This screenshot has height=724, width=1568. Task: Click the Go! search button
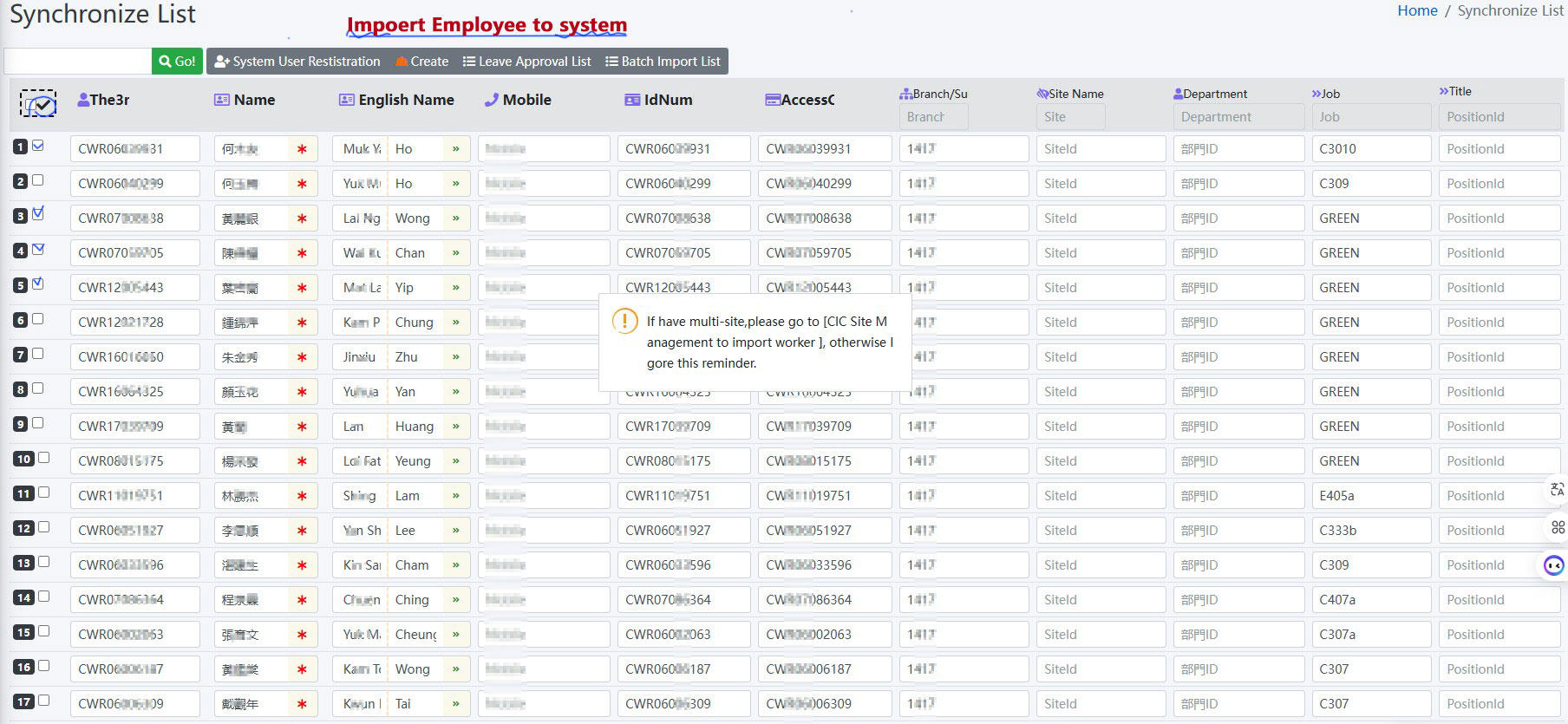pos(177,62)
